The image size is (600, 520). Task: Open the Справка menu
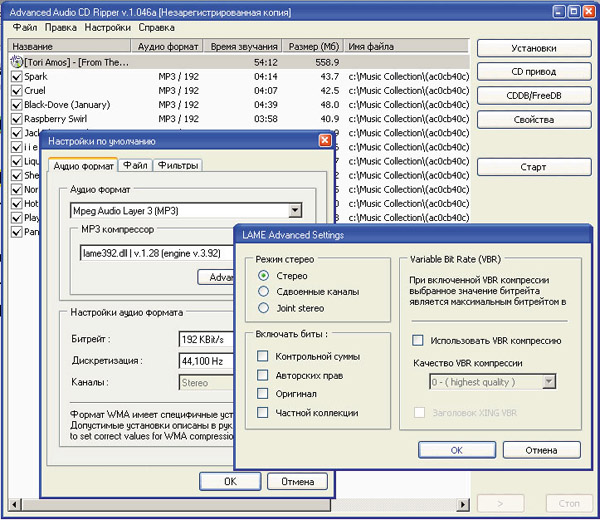157,28
